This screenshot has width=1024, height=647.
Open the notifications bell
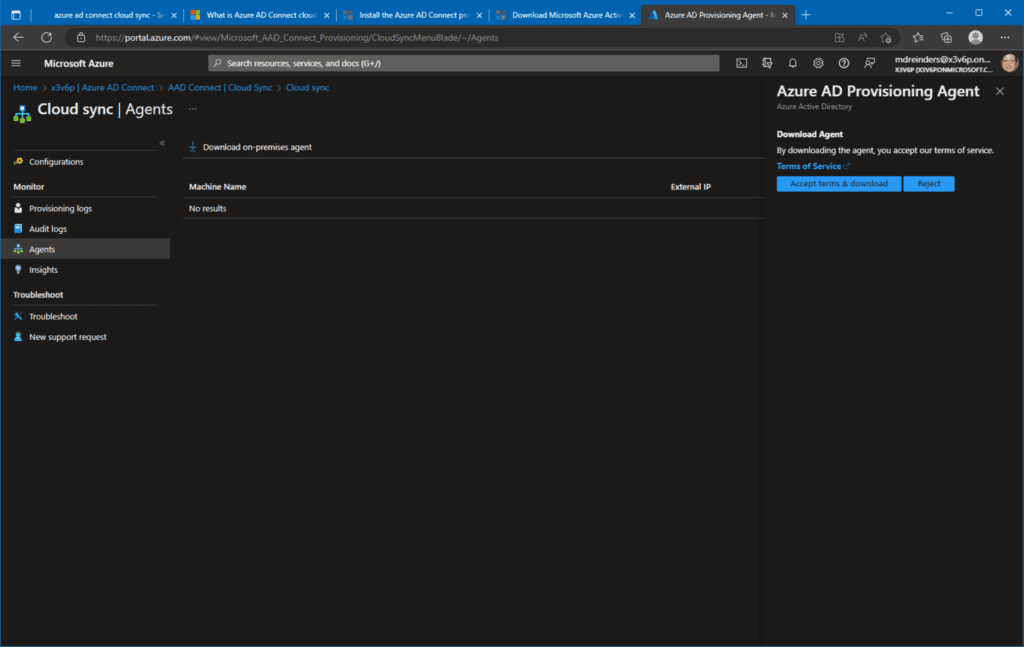(x=792, y=63)
